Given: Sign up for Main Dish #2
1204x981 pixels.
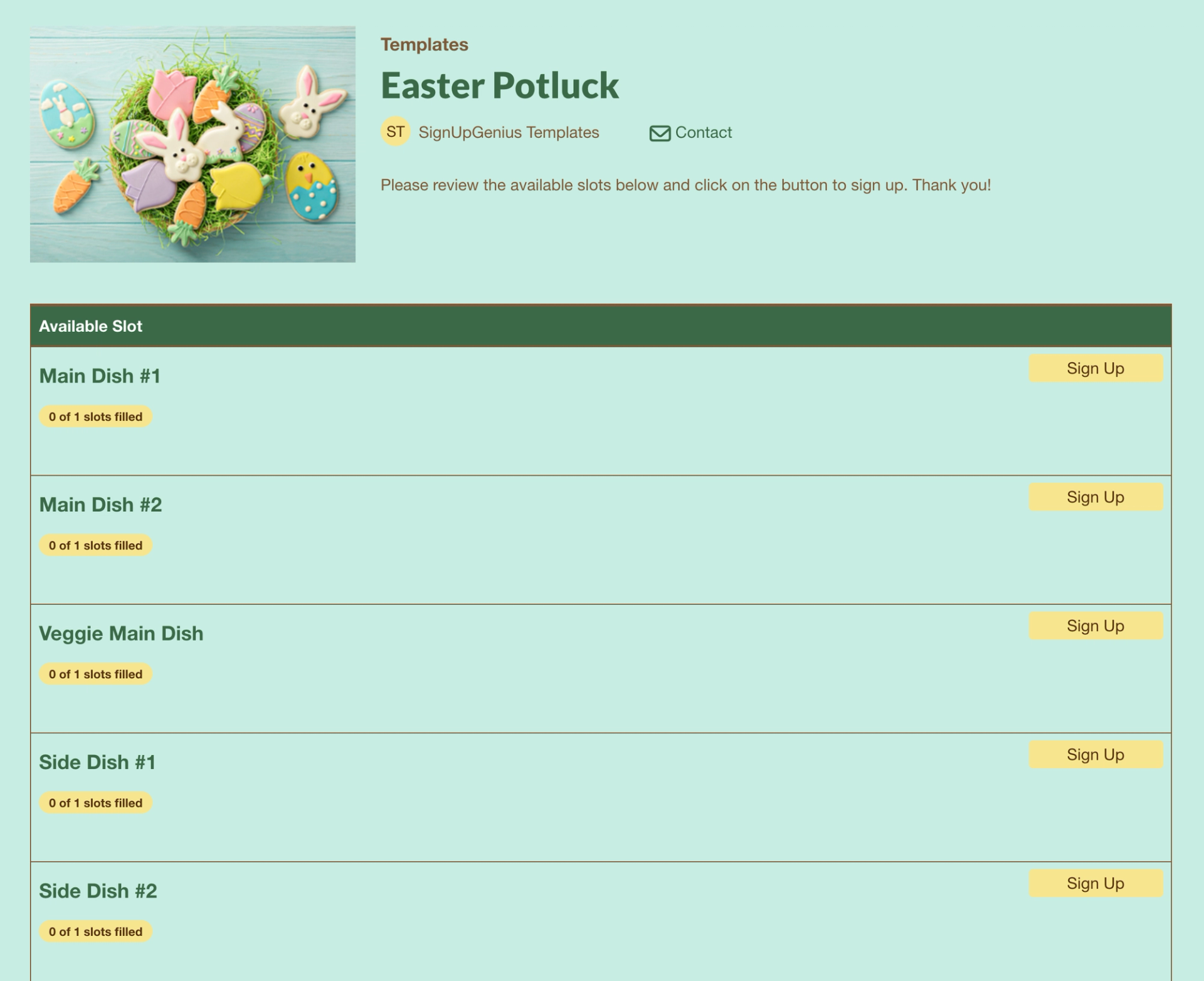Looking at the screenshot, I should (x=1096, y=497).
